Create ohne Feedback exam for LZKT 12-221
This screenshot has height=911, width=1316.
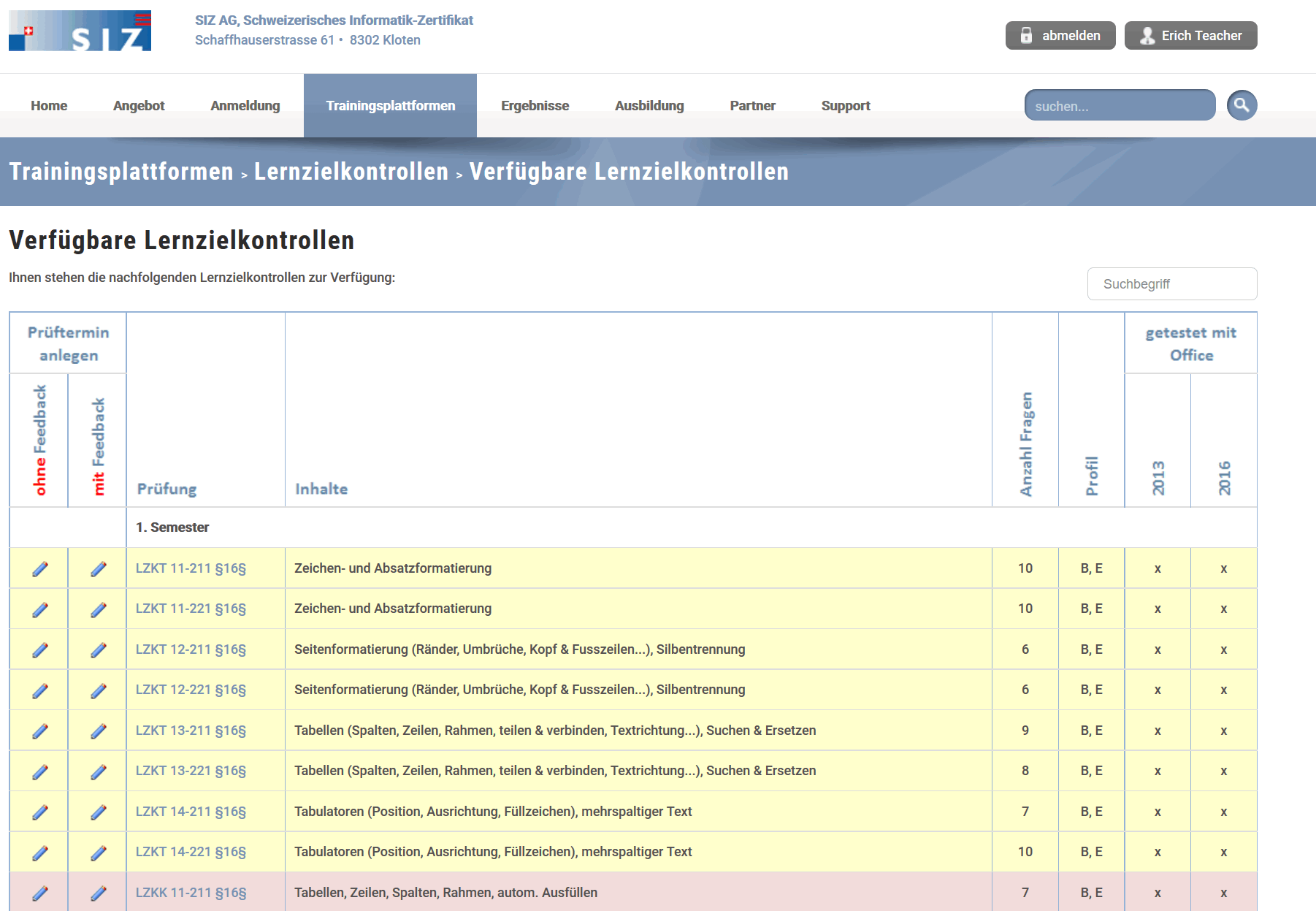40,690
